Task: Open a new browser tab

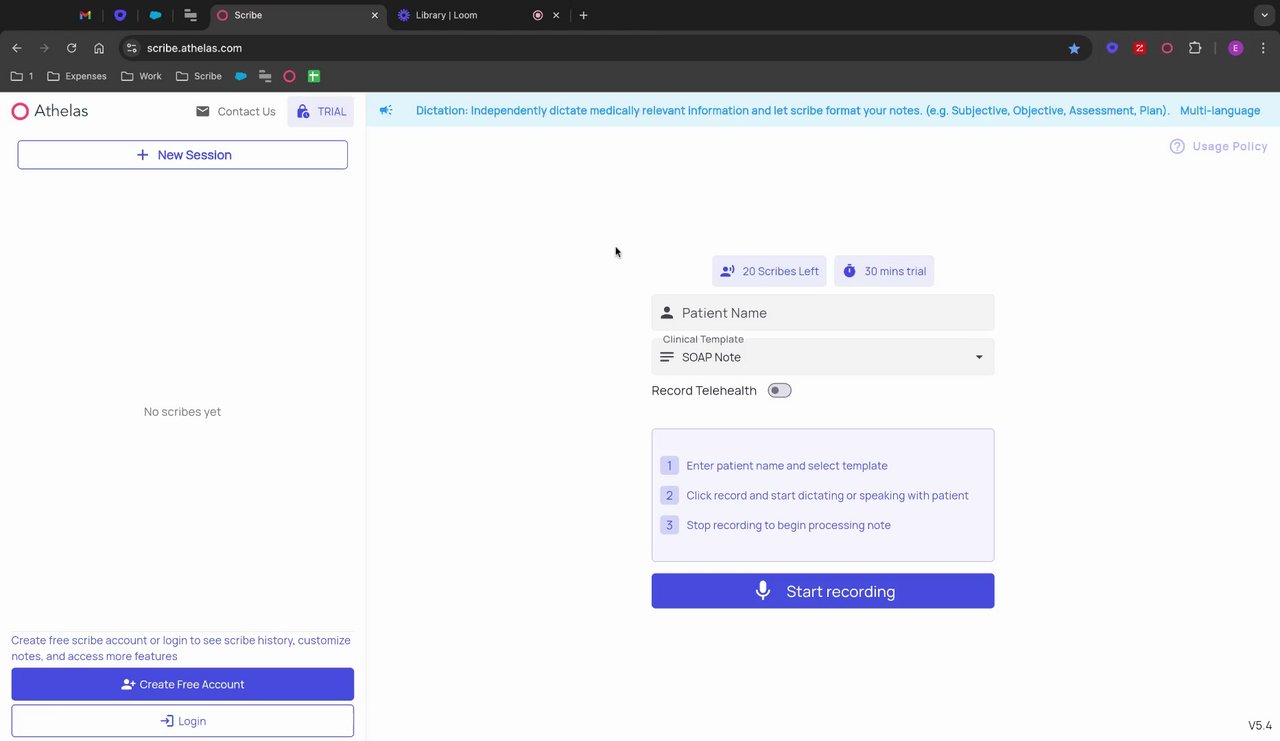Action: 584,15
